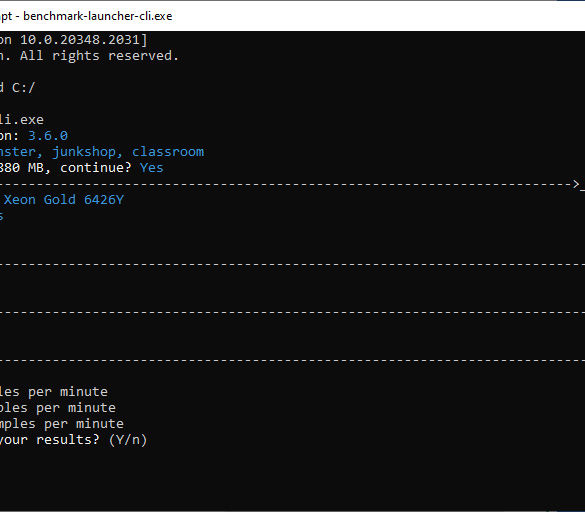
Task: Click the 380 MB continue prompt
Action: pyautogui.click(x=66, y=168)
